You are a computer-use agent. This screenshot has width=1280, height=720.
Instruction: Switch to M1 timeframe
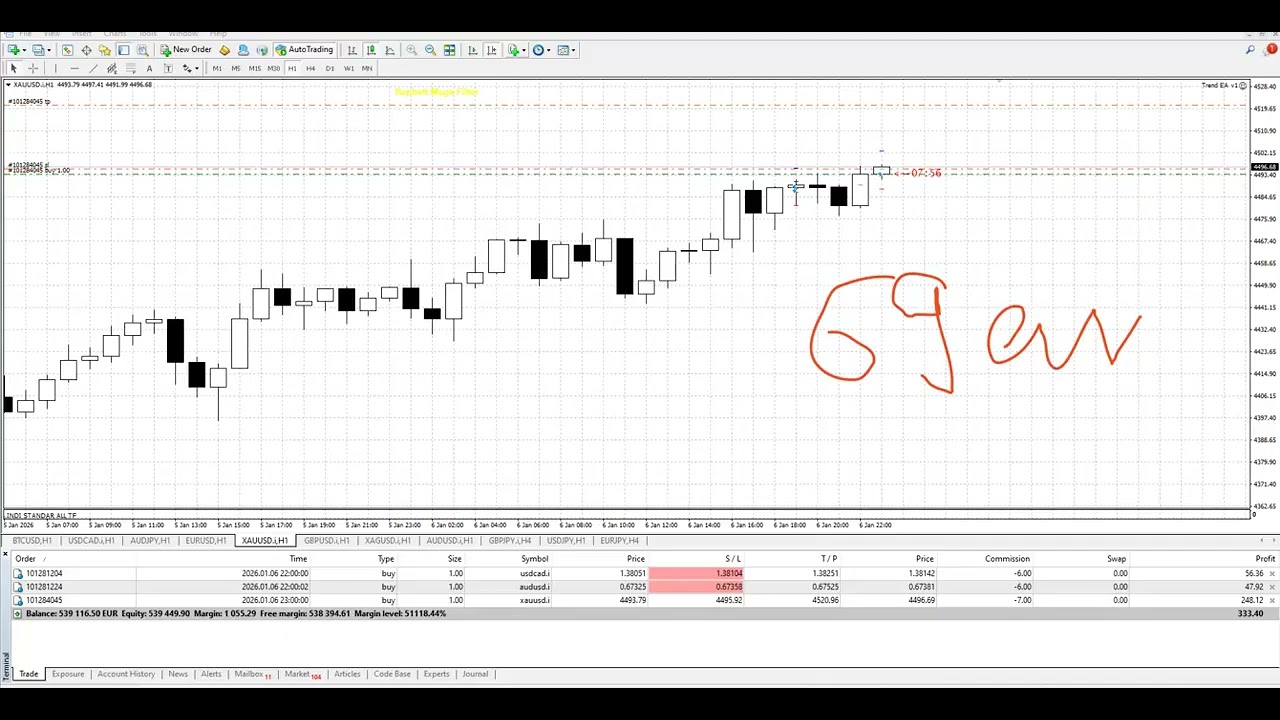click(x=217, y=68)
